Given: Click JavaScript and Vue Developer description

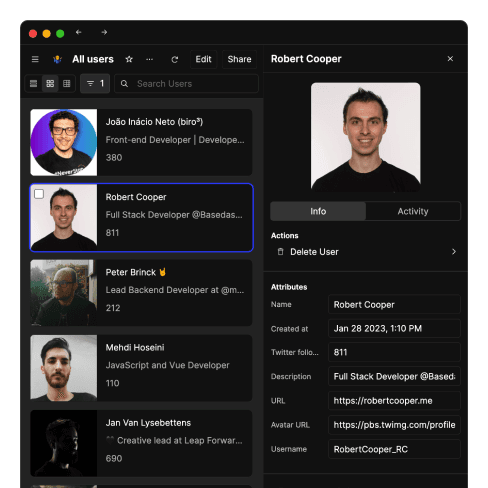Looking at the screenshot, I should [x=167, y=365].
